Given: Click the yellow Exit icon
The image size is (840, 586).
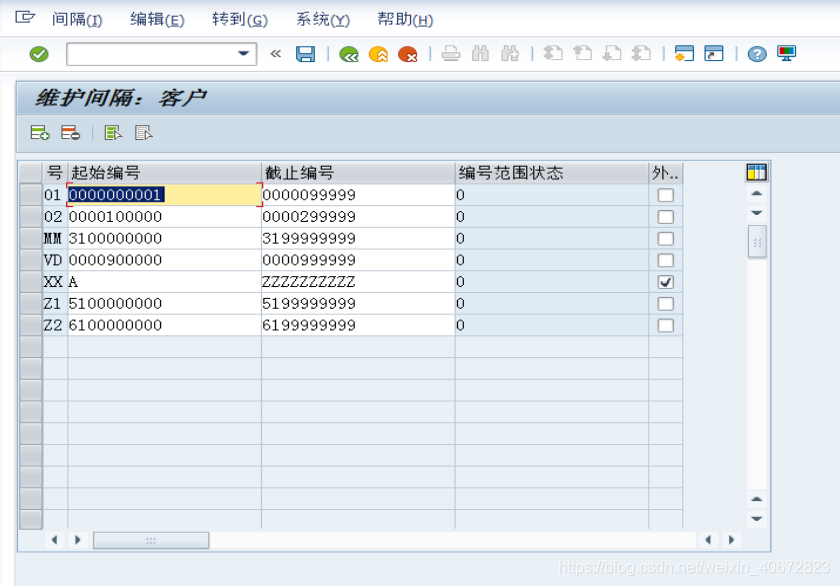Looking at the screenshot, I should [x=378, y=54].
